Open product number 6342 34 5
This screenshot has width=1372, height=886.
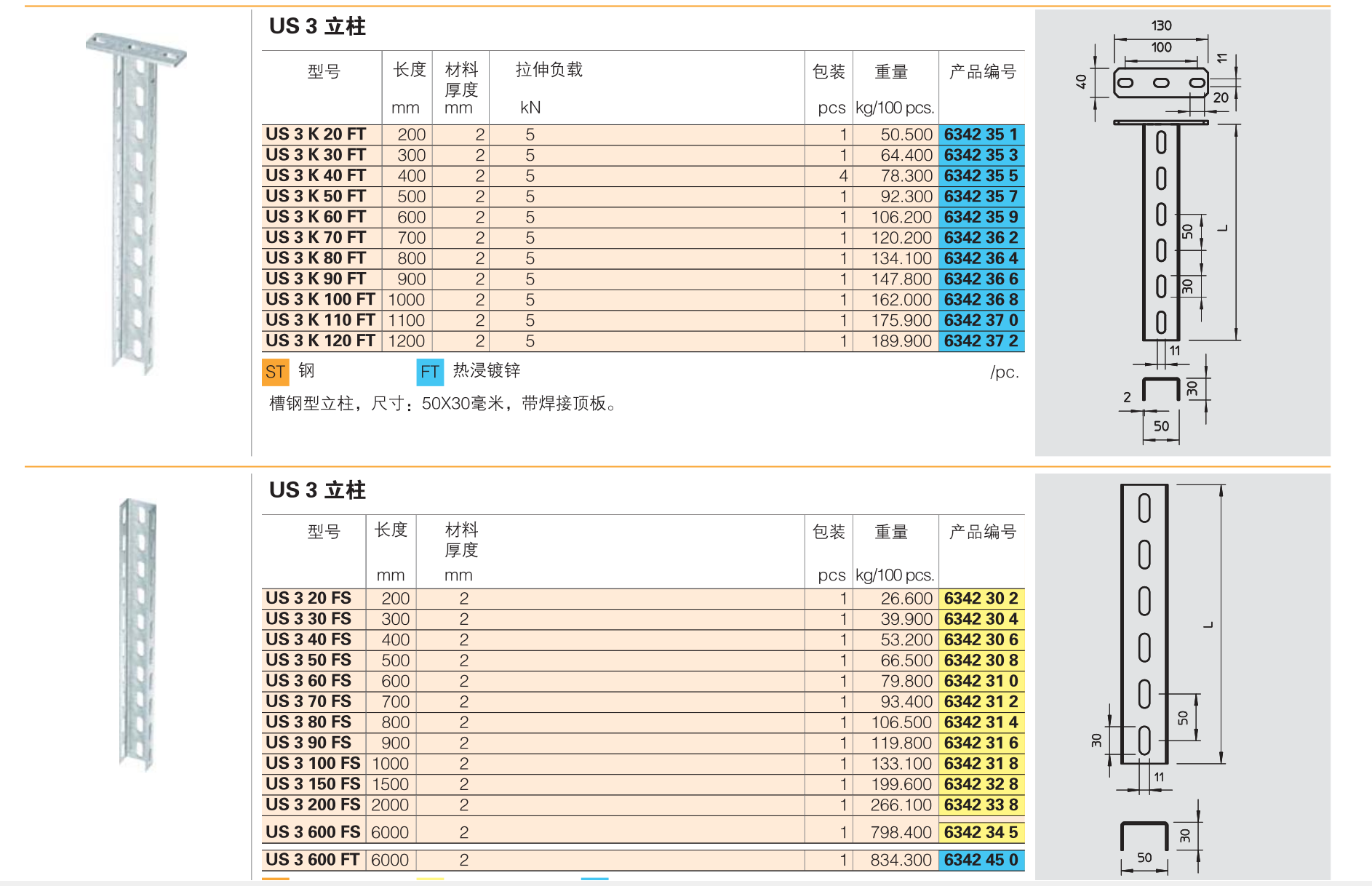click(981, 832)
